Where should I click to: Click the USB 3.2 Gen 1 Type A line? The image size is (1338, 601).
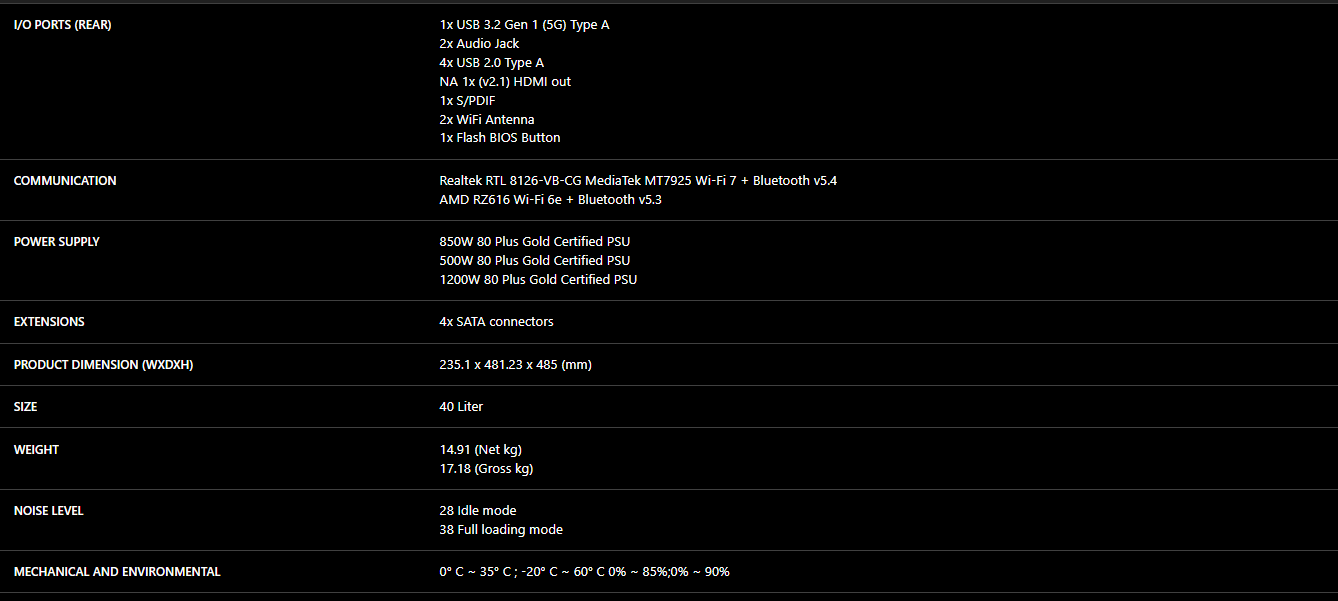(x=524, y=25)
